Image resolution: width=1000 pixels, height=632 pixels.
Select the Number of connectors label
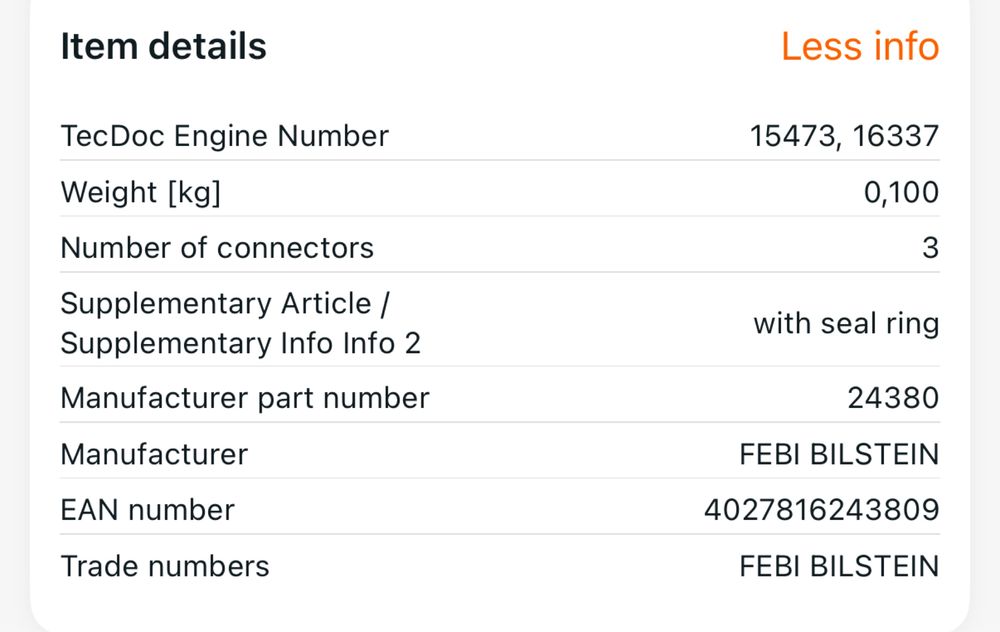tap(217, 248)
